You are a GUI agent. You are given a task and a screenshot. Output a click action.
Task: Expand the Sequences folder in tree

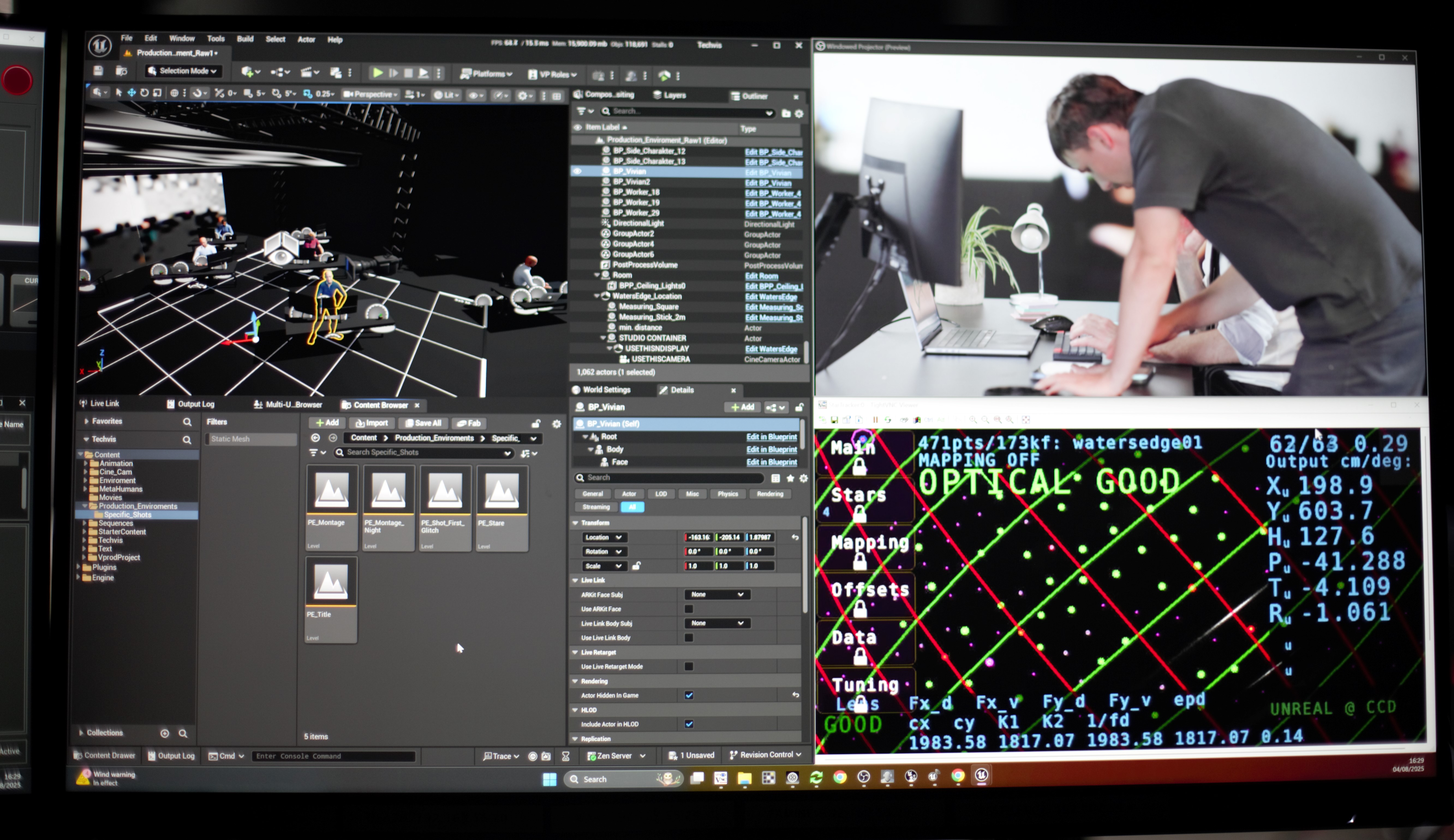pyautogui.click(x=85, y=523)
